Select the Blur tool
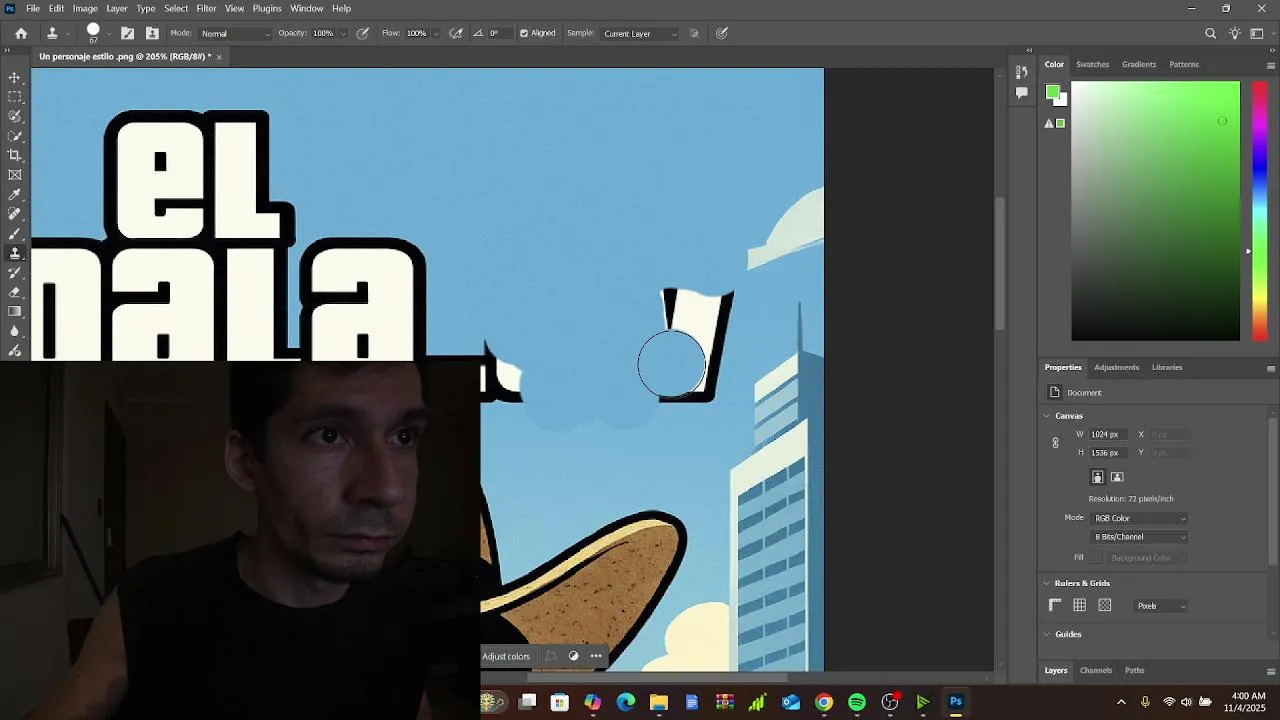The height and width of the screenshot is (720, 1280). point(15,331)
